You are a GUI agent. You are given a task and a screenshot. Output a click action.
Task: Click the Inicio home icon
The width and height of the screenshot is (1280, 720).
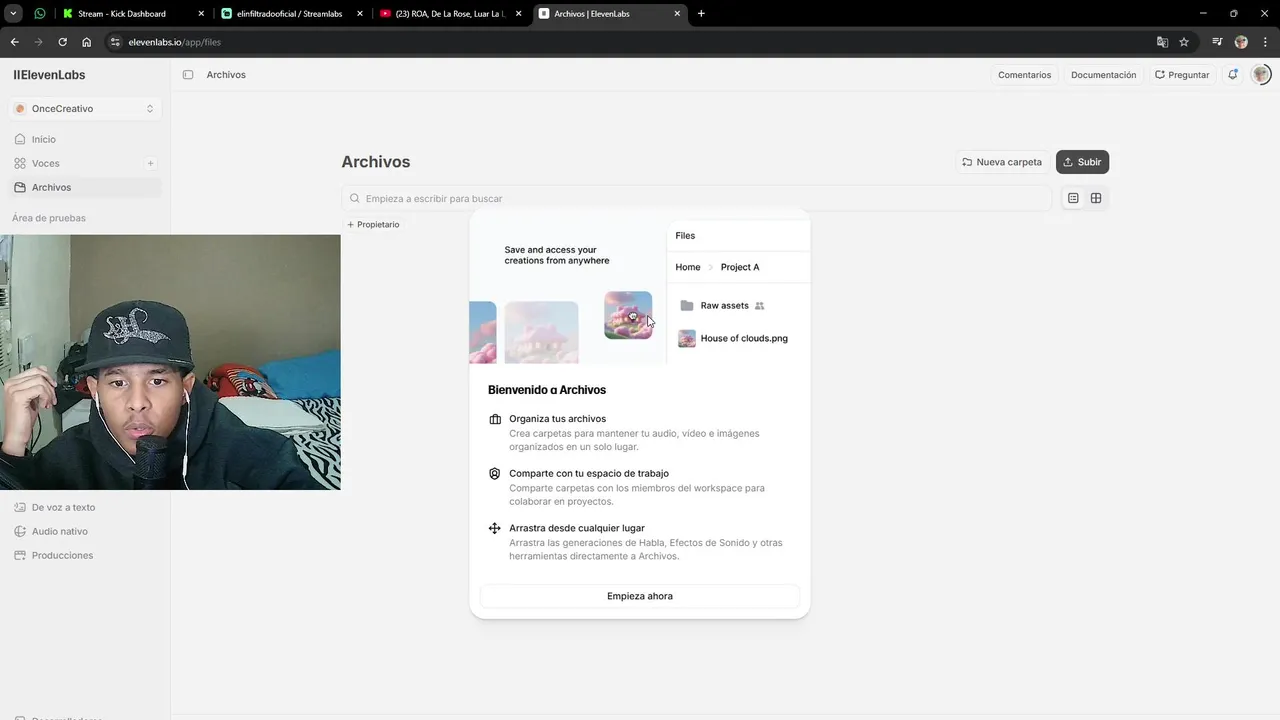point(20,139)
